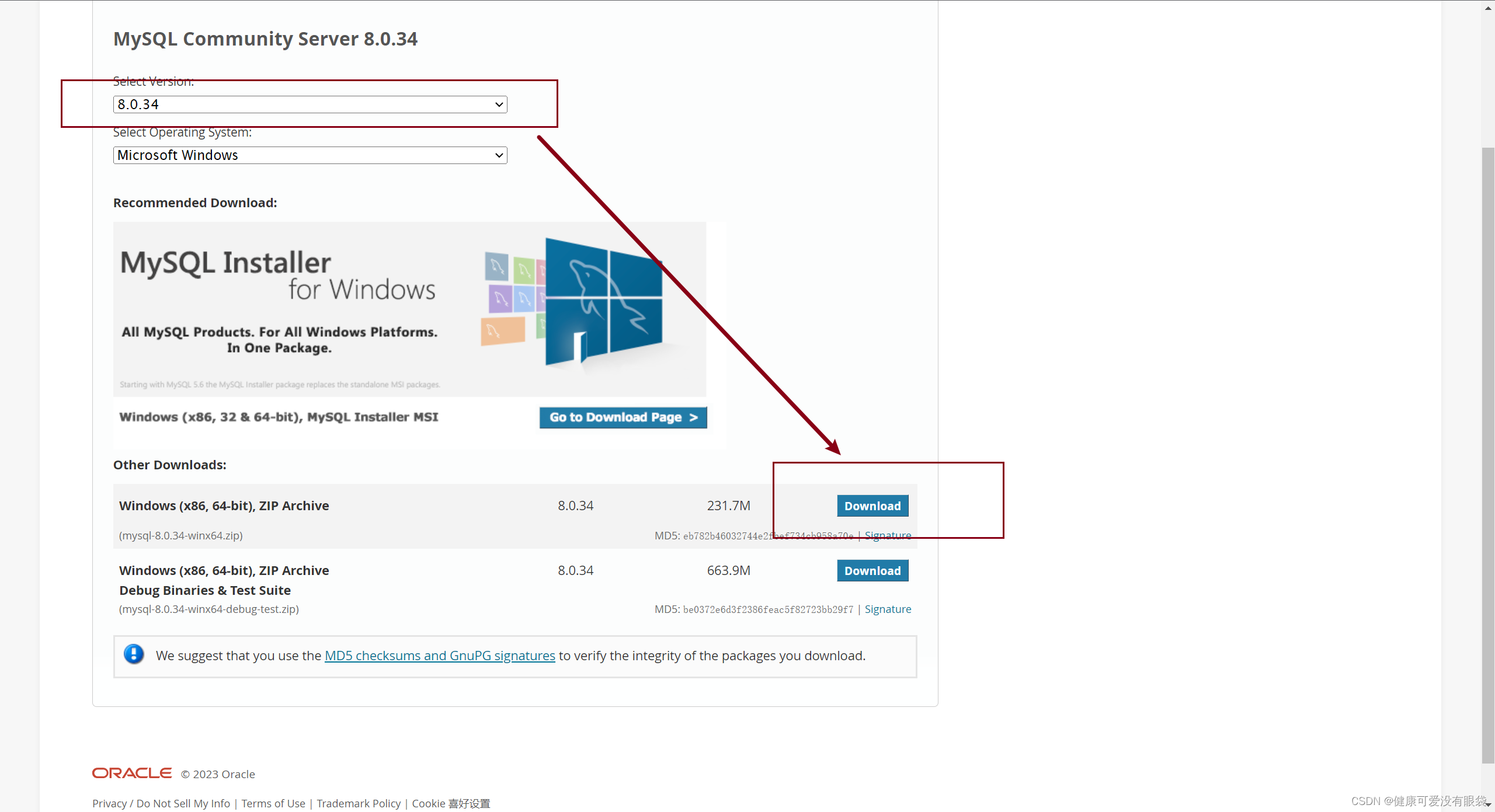Click the page vertical scrollbar thumb
This screenshot has width=1495, height=812.
point(1488,455)
